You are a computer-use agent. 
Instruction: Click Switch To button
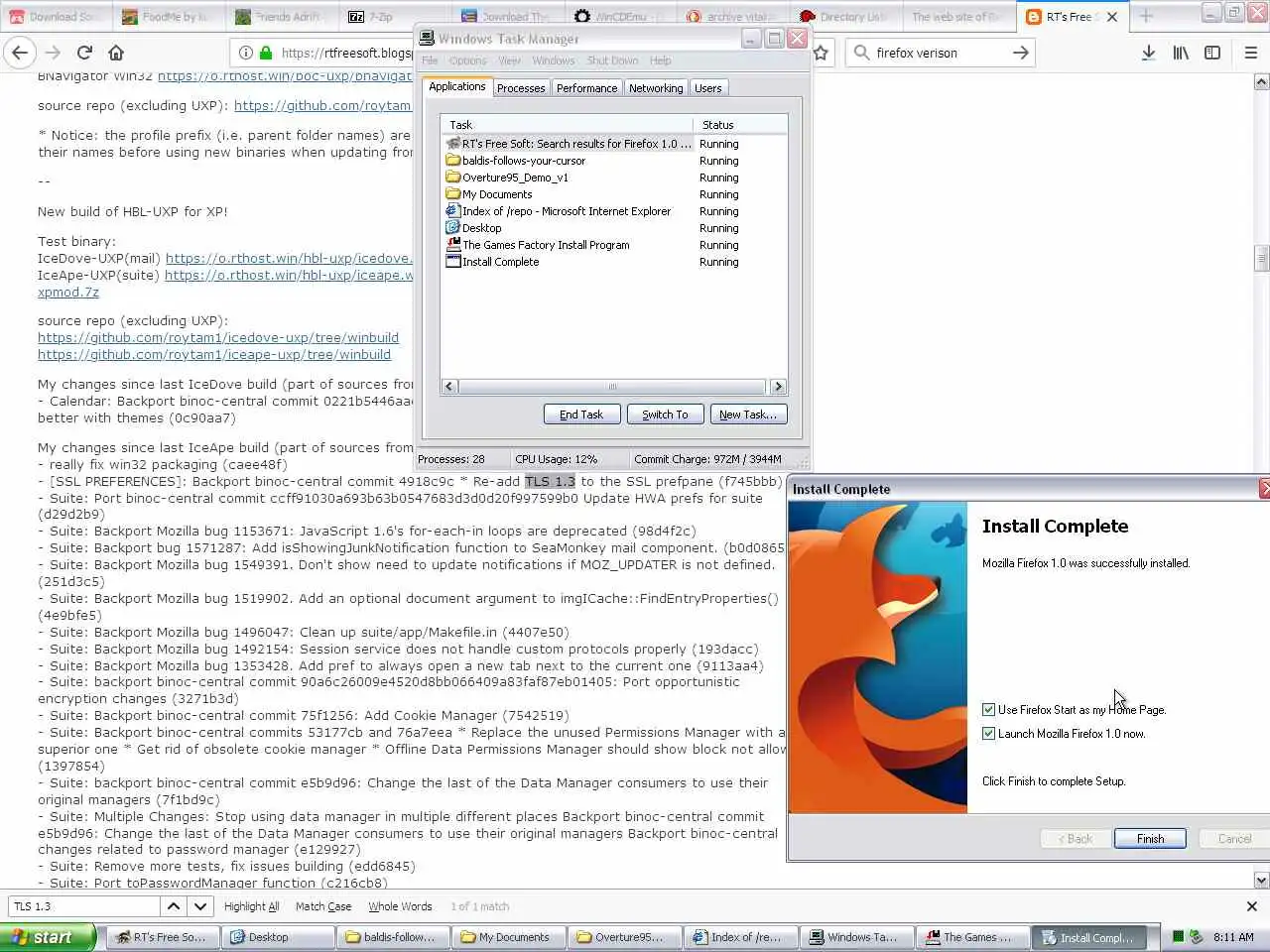[x=665, y=415]
